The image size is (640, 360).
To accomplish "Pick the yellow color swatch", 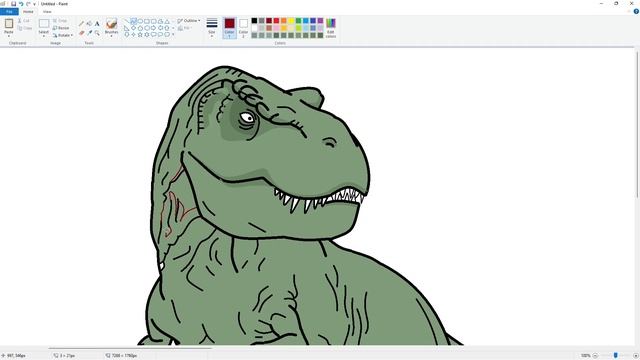I will tap(291, 21).
